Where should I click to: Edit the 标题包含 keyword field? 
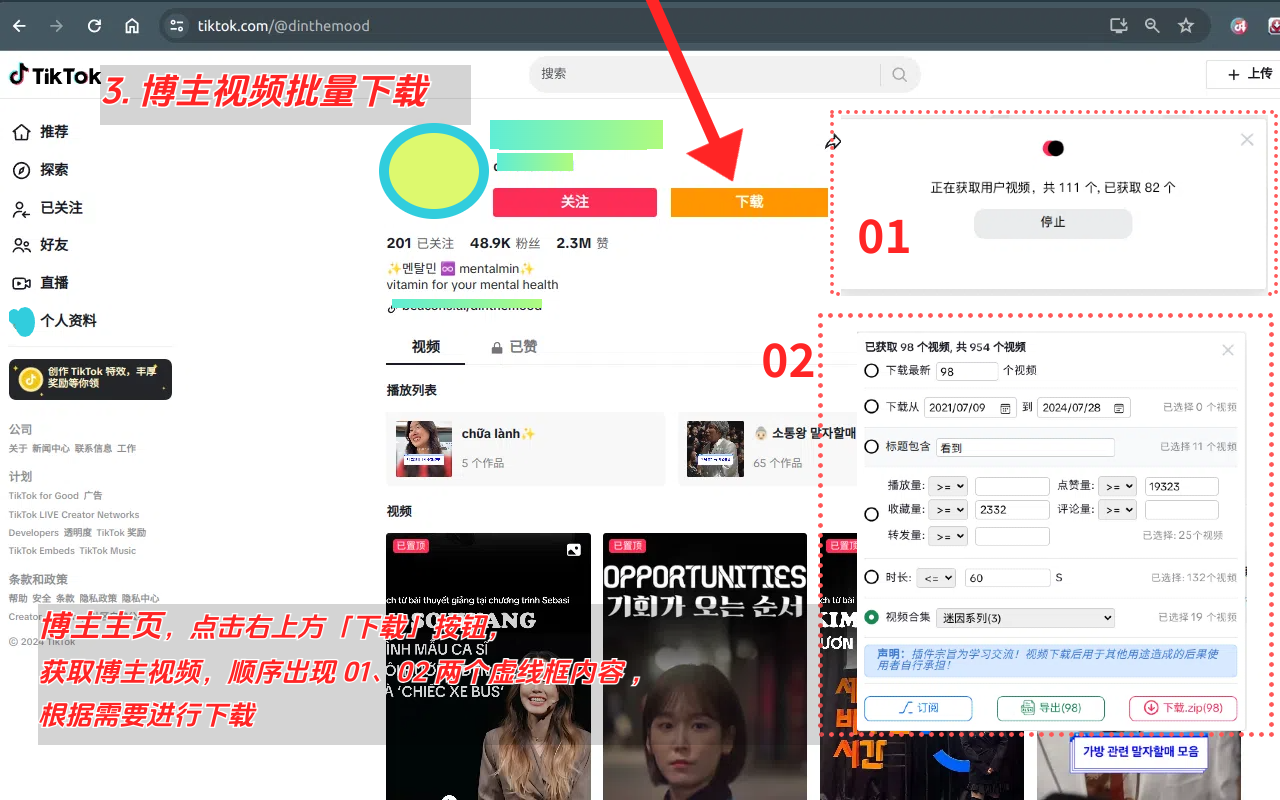tap(1025, 448)
